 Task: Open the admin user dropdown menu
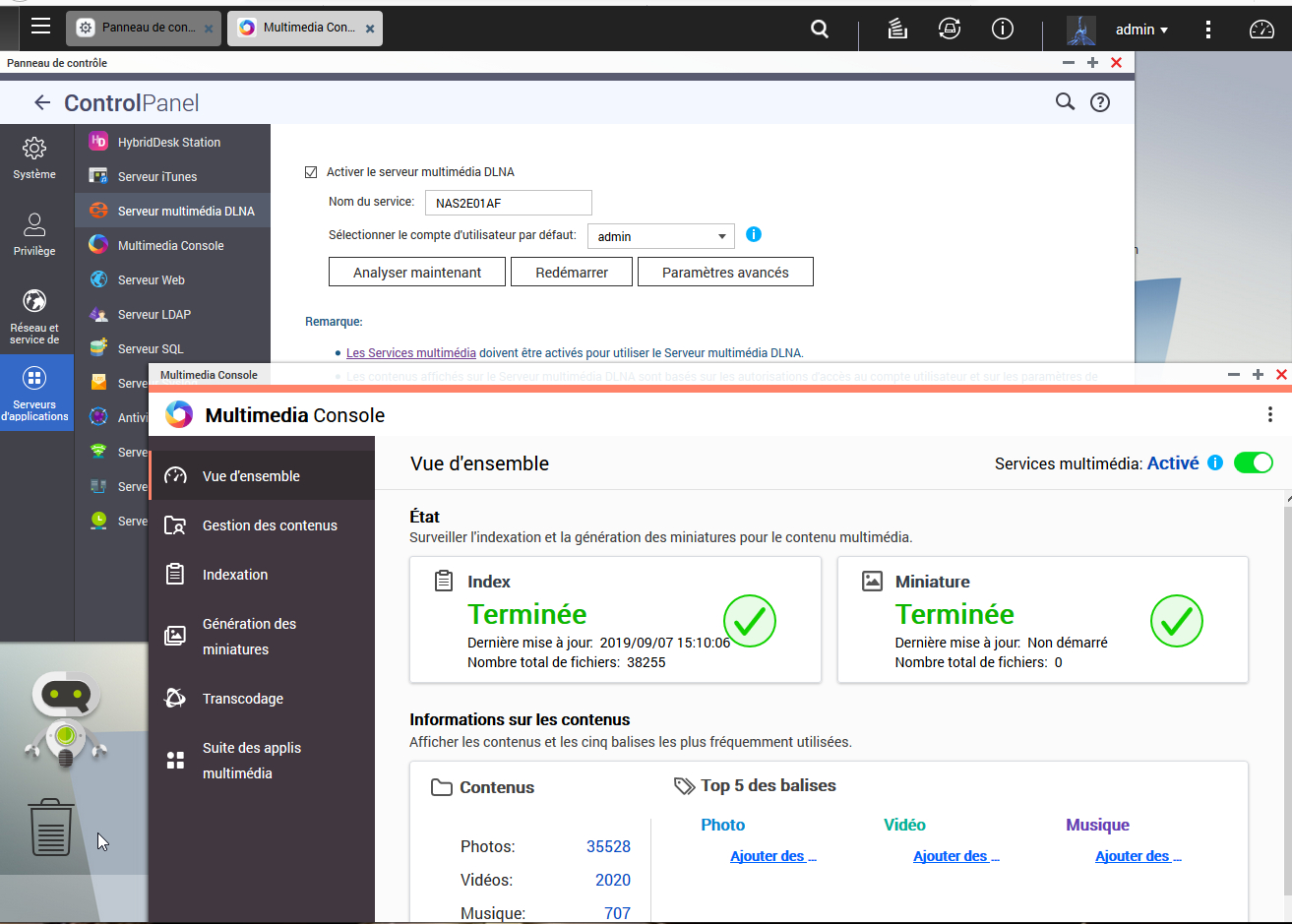(x=1141, y=30)
